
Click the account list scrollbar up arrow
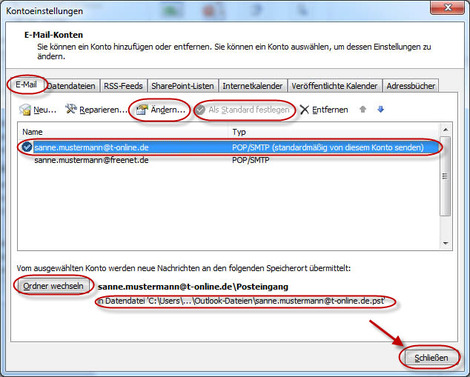point(446,129)
